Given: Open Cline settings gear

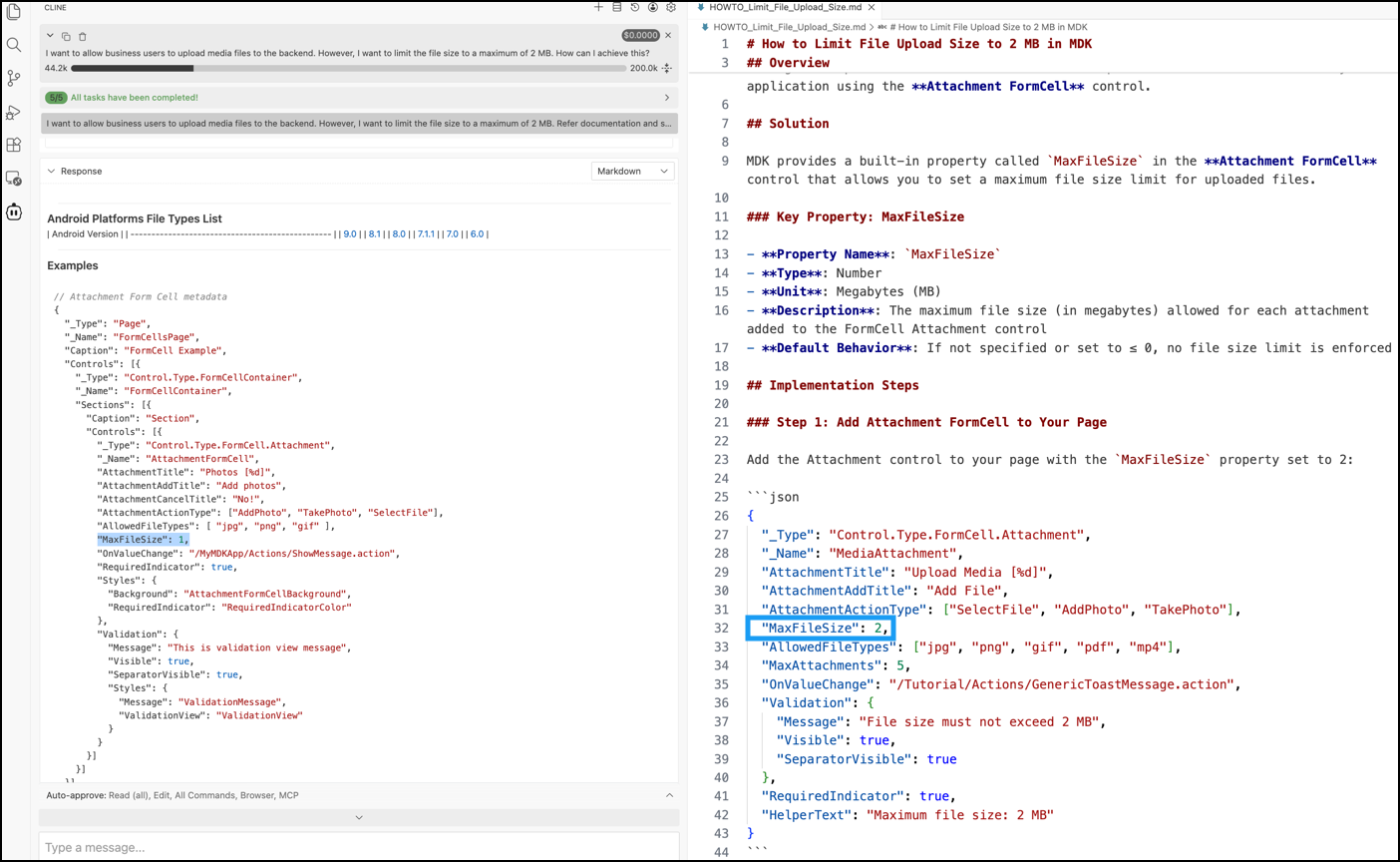Looking at the screenshot, I should pyautogui.click(x=671, y=7).
